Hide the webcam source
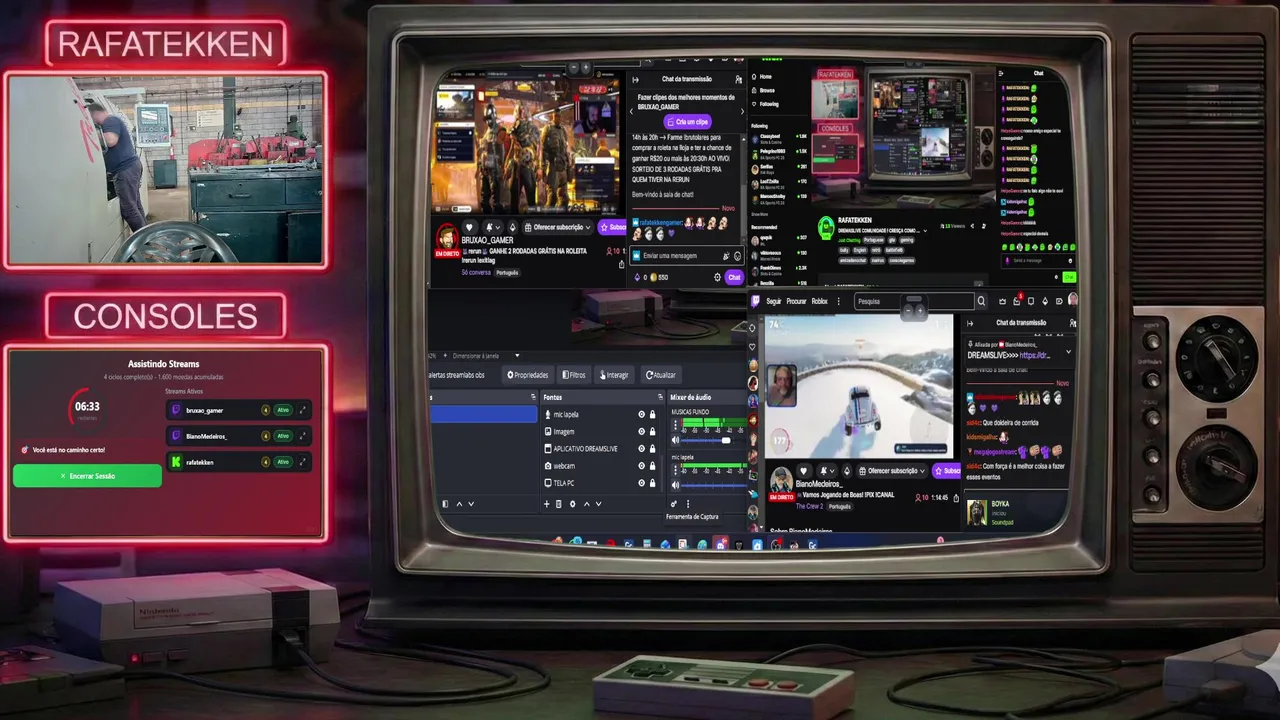Viewport: 1280px width, 720px height. point(642,466)
